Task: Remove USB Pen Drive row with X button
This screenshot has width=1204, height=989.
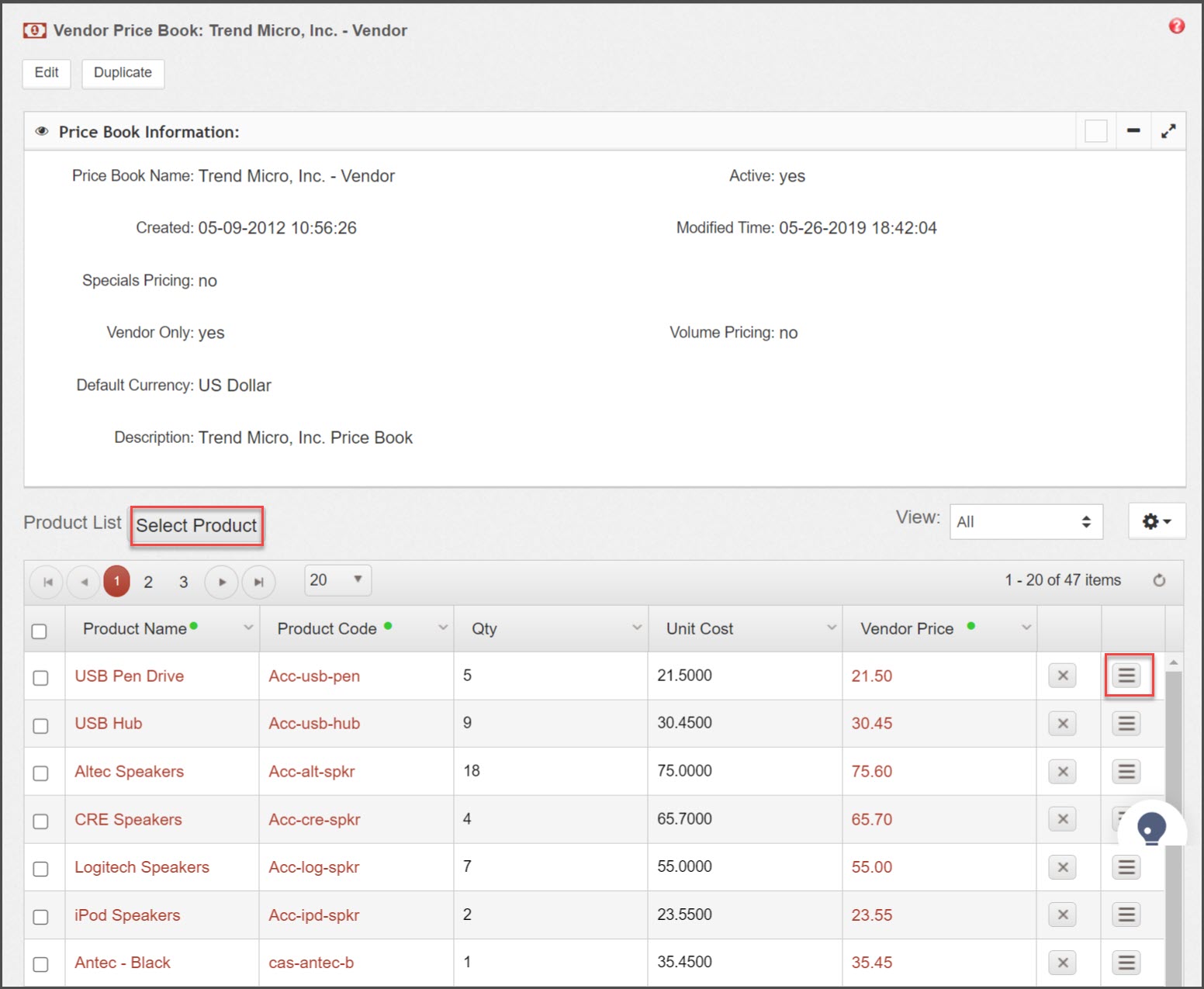Action: pos(1062,676)
